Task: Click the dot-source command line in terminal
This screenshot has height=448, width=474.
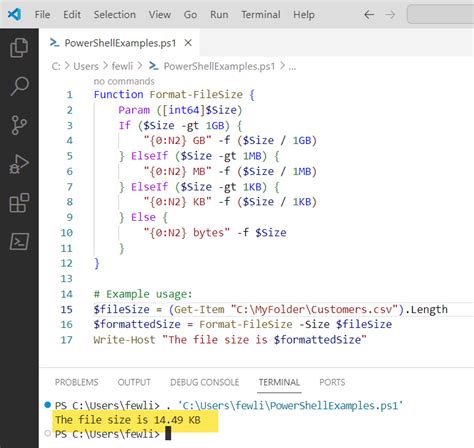Action: (229, 405)
